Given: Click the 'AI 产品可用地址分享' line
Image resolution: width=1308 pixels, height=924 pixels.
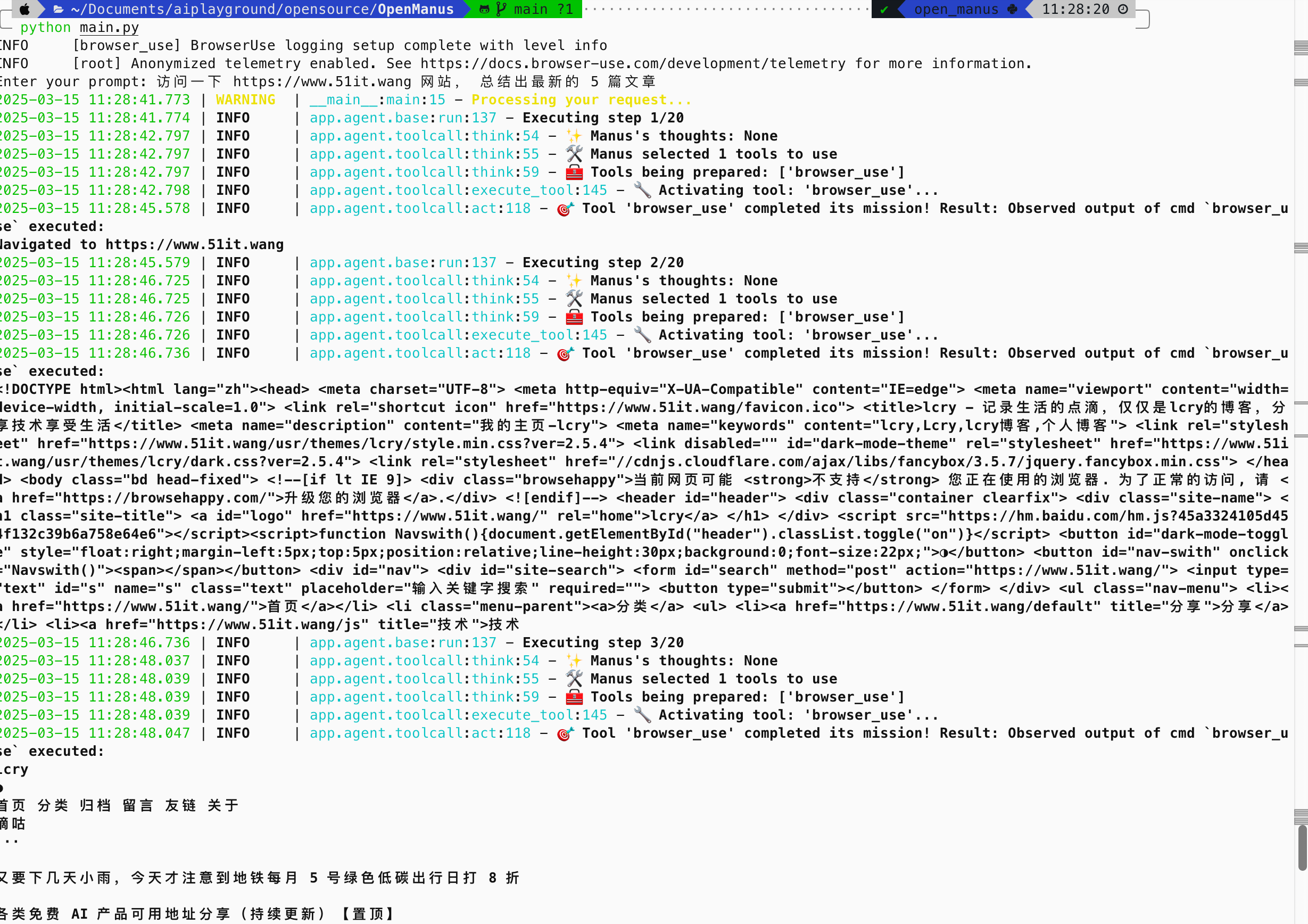Looking at the screenshot, I should (x=197, y=914).
